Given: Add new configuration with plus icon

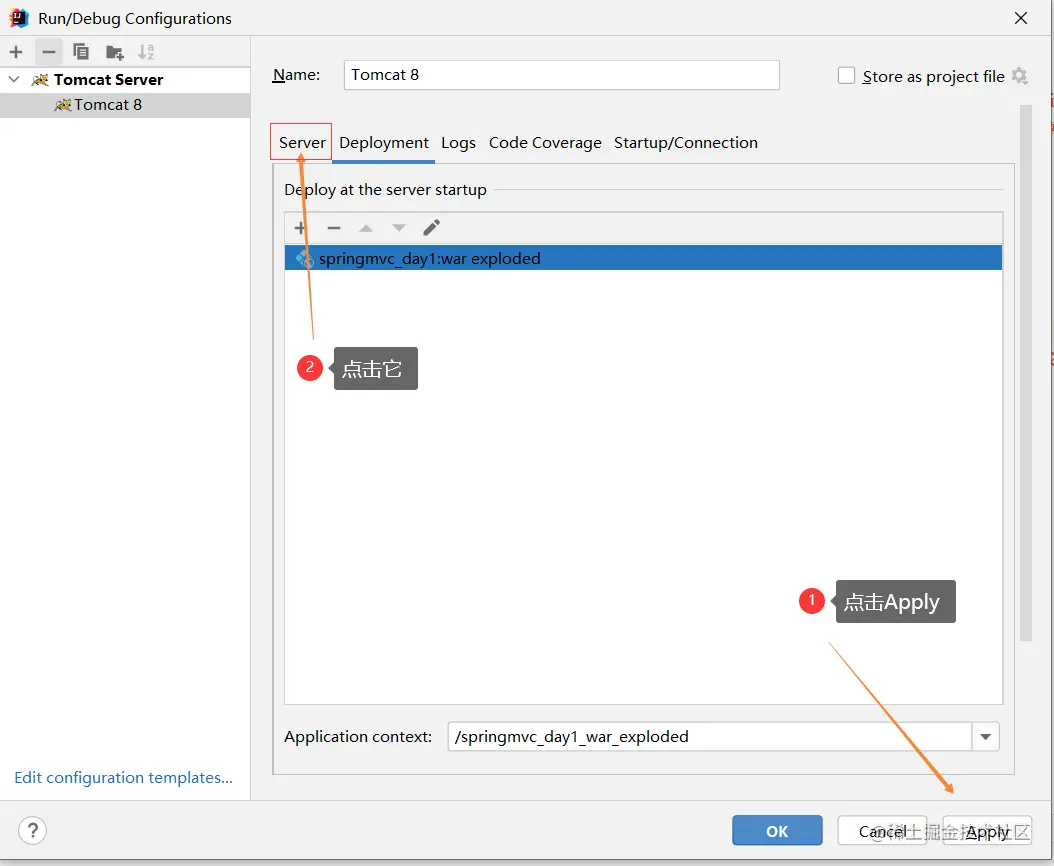Looking at the screenshot, I should tap(16, 52).
